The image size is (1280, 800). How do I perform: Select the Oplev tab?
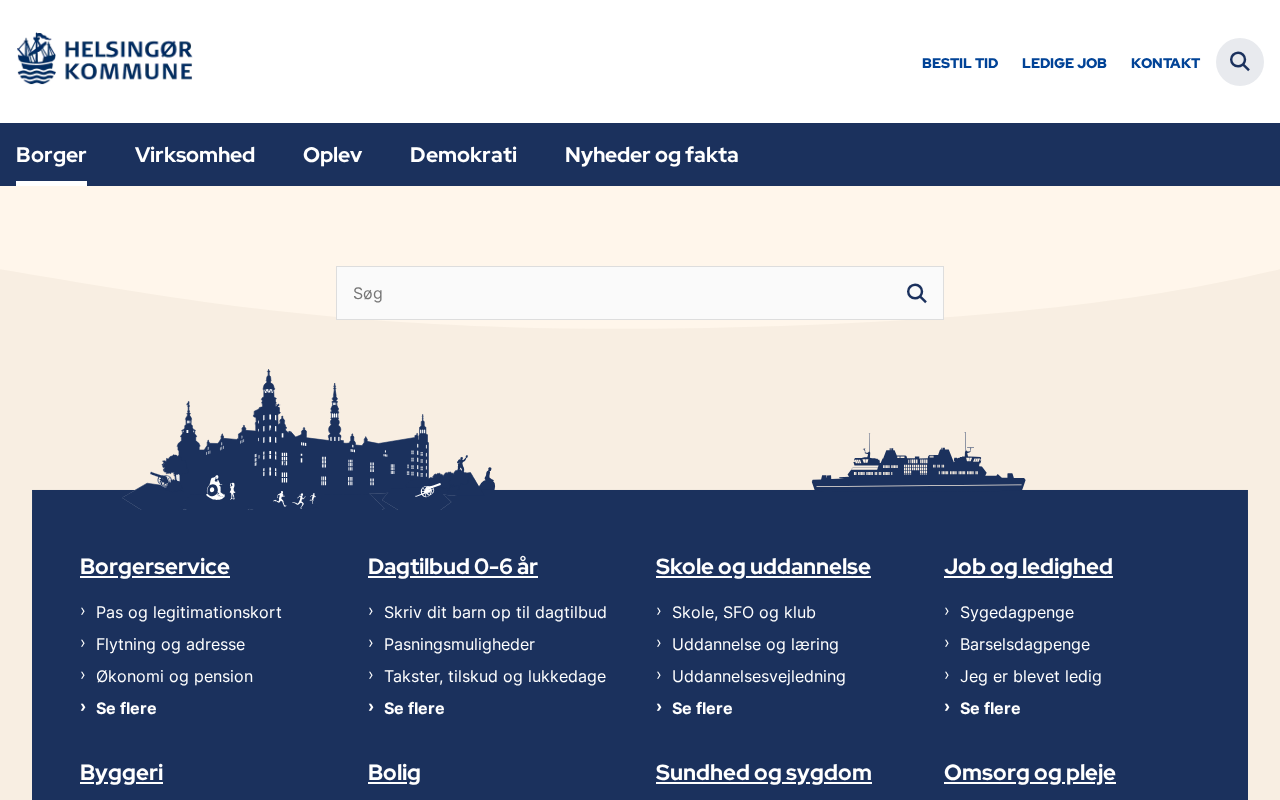[332, 155]
